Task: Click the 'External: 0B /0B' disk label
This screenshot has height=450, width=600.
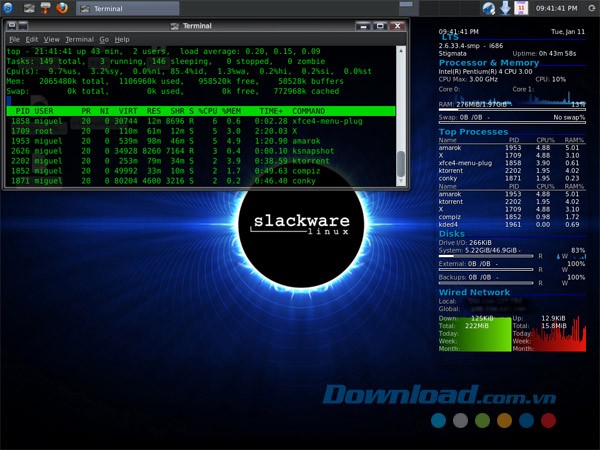Action: coord(465,264)
